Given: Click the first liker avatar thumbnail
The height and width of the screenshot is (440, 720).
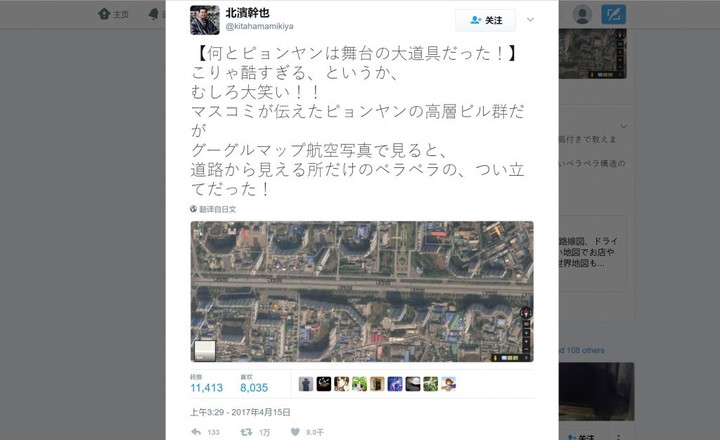Looking at the screenshot, I should (x=306, y=384).
